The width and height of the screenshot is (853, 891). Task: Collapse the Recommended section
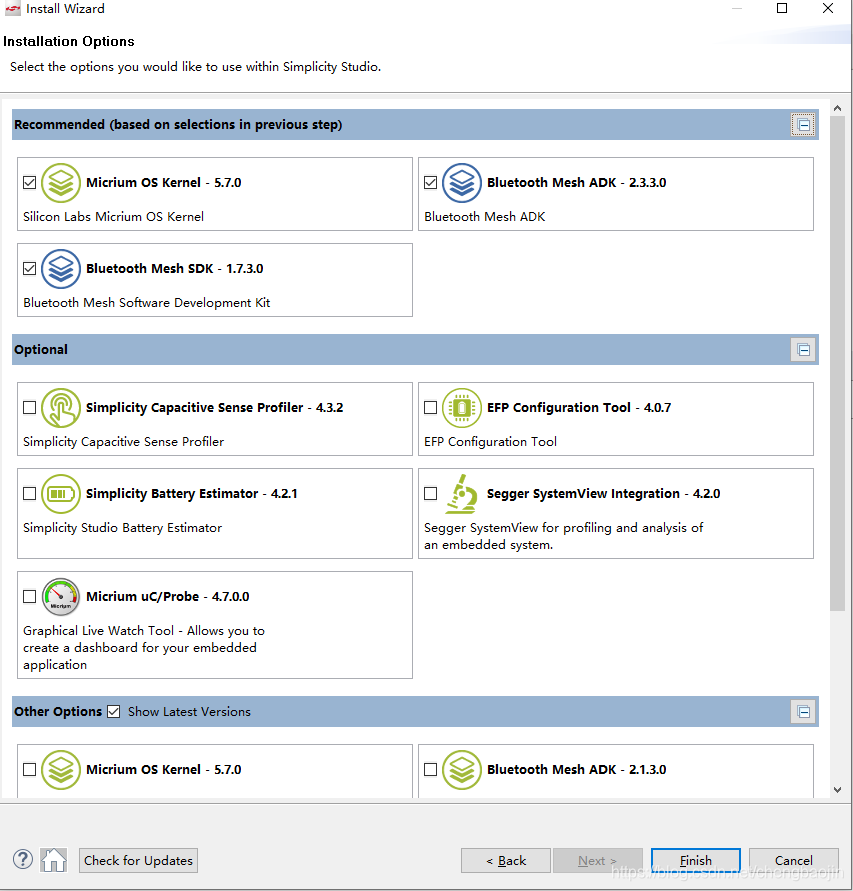click(x=804, y=125)
